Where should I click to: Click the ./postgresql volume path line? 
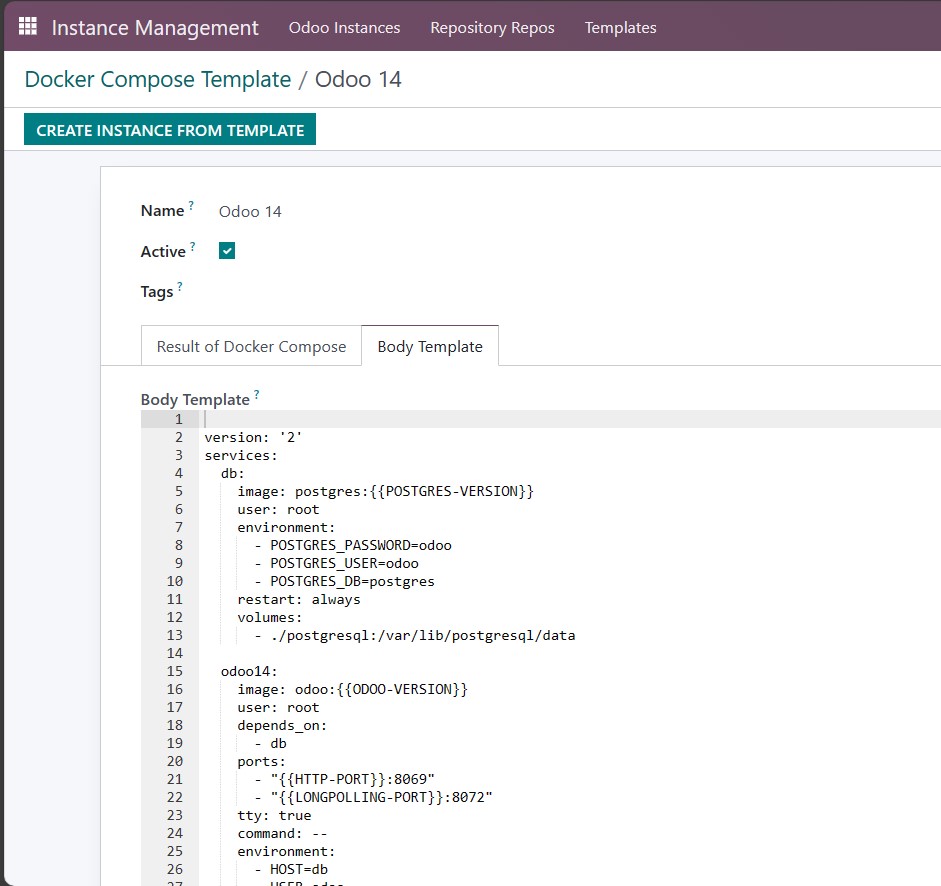[x=415, y=635]
